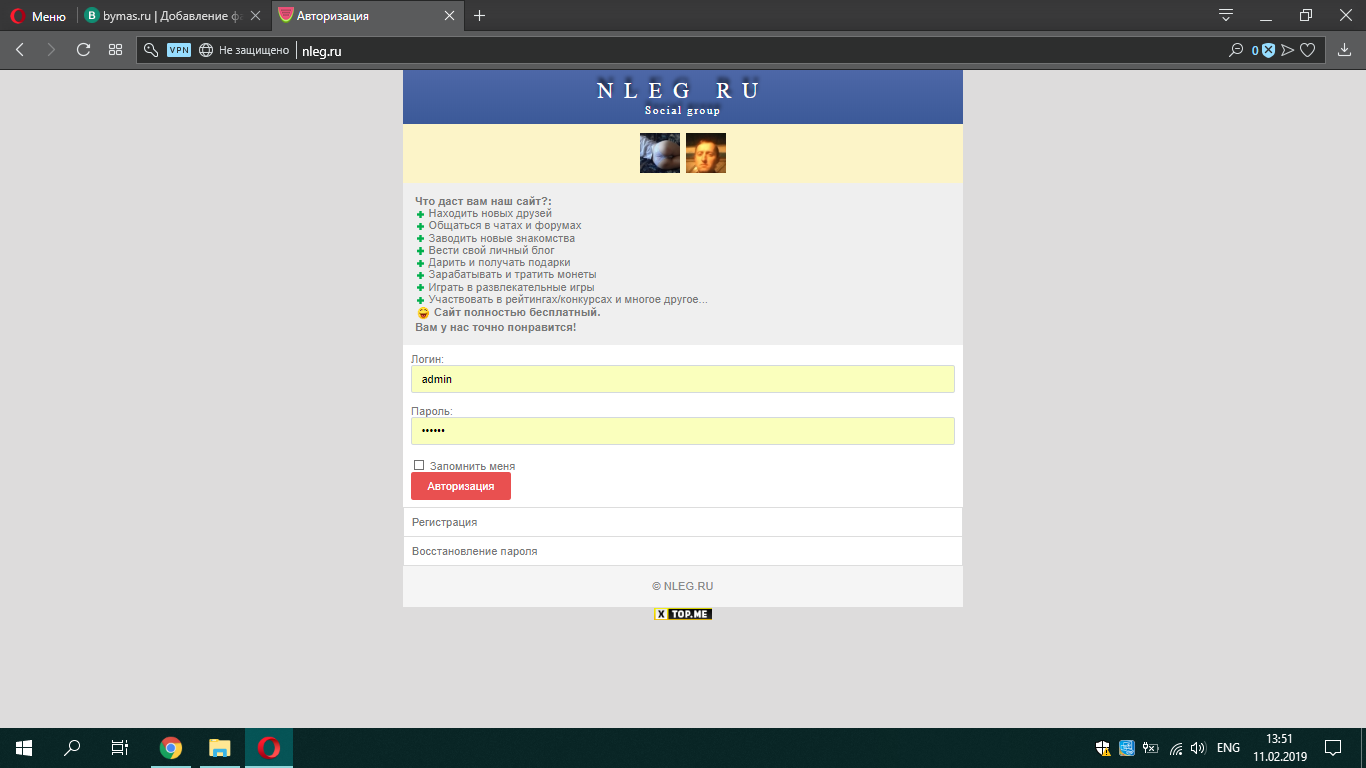Click the 'Восстановление пароля' link
This screenshot has height=768, width=1366.
point(475,551)
